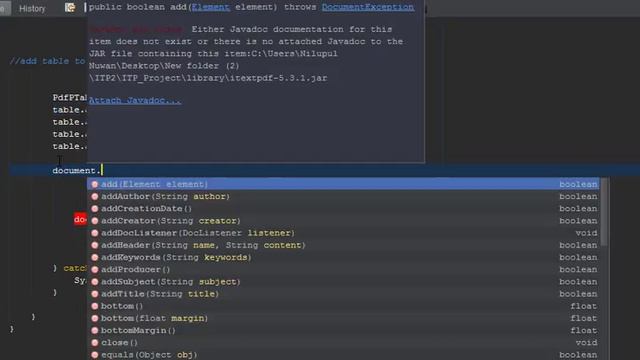Screen dimensions: 640x360
Task: Click the completion list scrollbar thumb
Action: [x=604, y=213]
